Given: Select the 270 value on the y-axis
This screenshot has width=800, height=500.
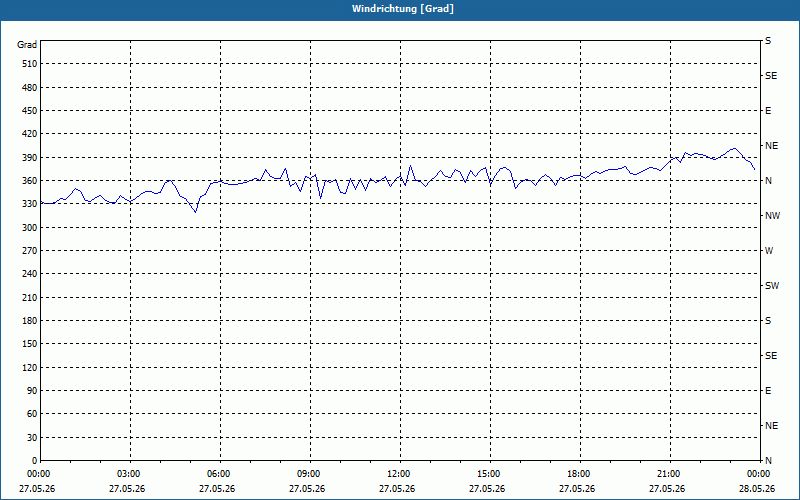Looking at the screenshot, I should pos(30,251).
